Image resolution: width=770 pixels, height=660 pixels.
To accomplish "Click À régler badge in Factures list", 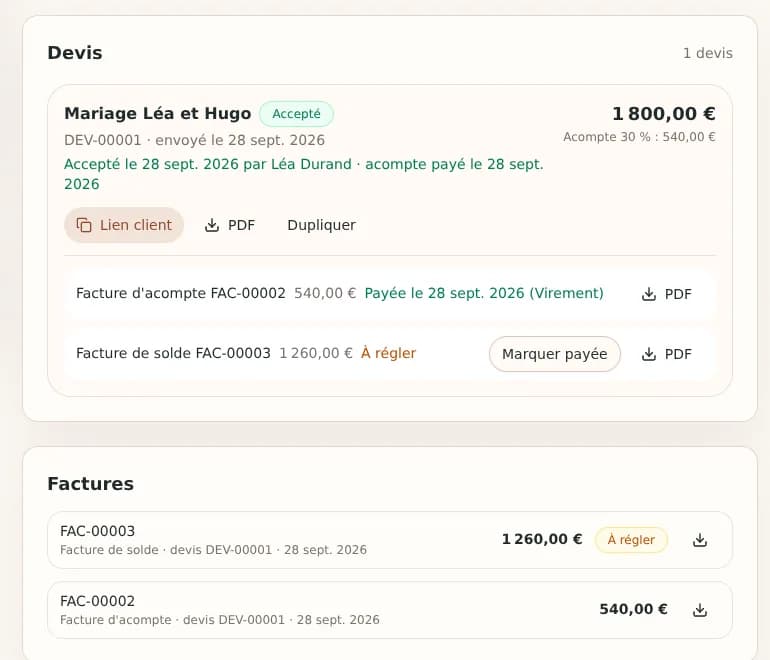I will click(631, 540).
